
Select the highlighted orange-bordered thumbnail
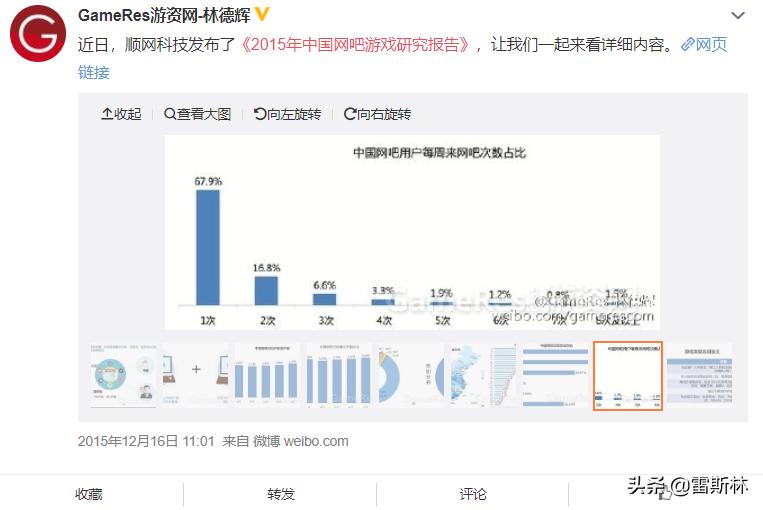click(628, 376)
